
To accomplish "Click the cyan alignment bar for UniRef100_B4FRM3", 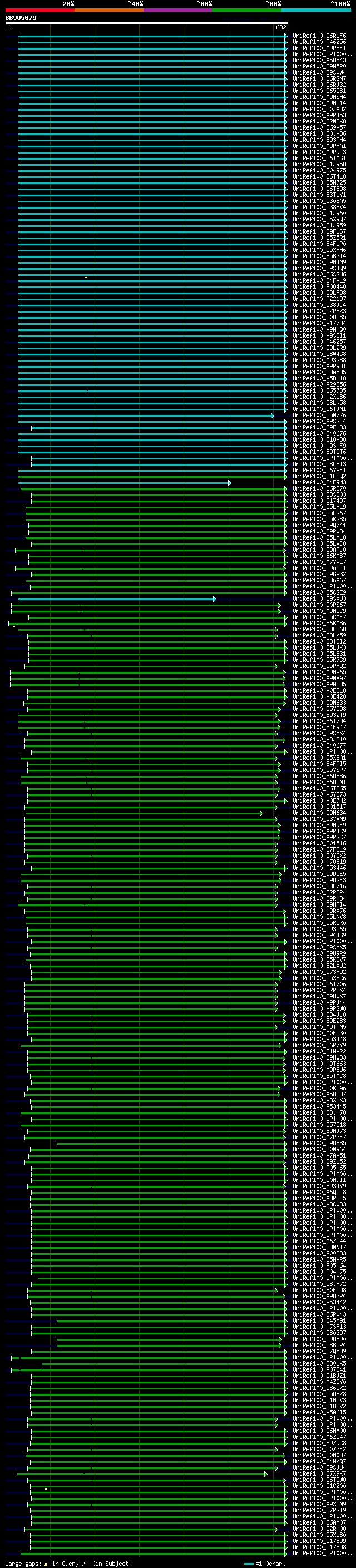I will (x=125, y=483).
